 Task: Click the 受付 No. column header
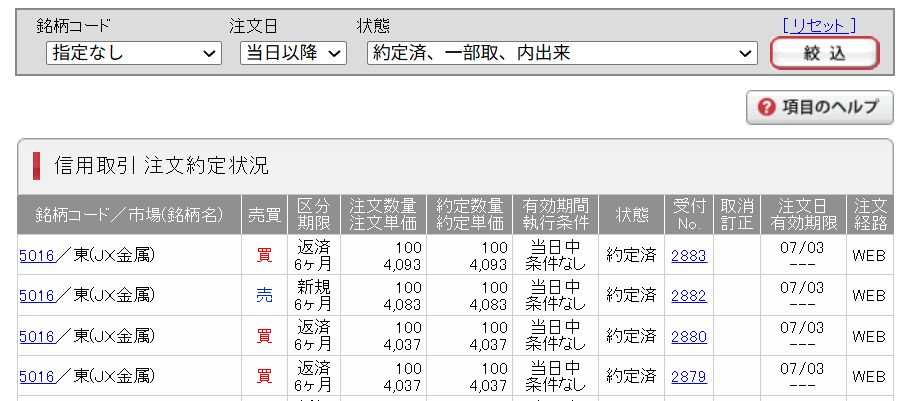point(689,215)
